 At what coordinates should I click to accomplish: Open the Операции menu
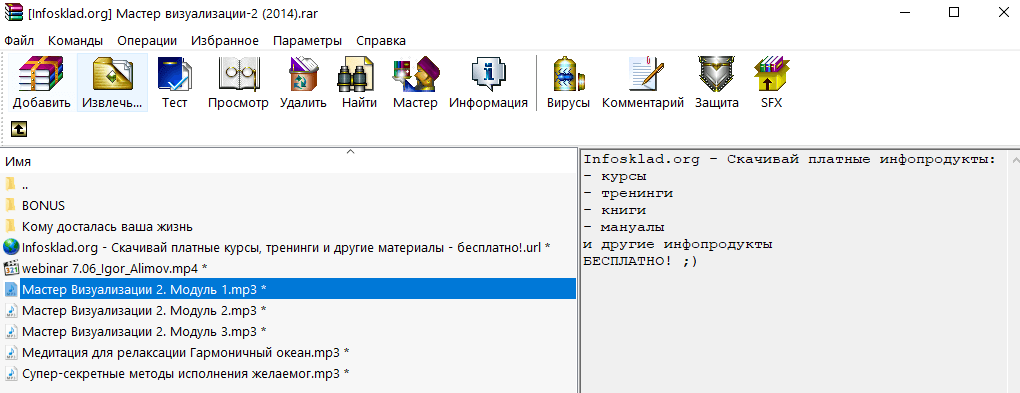click(147, 40)
